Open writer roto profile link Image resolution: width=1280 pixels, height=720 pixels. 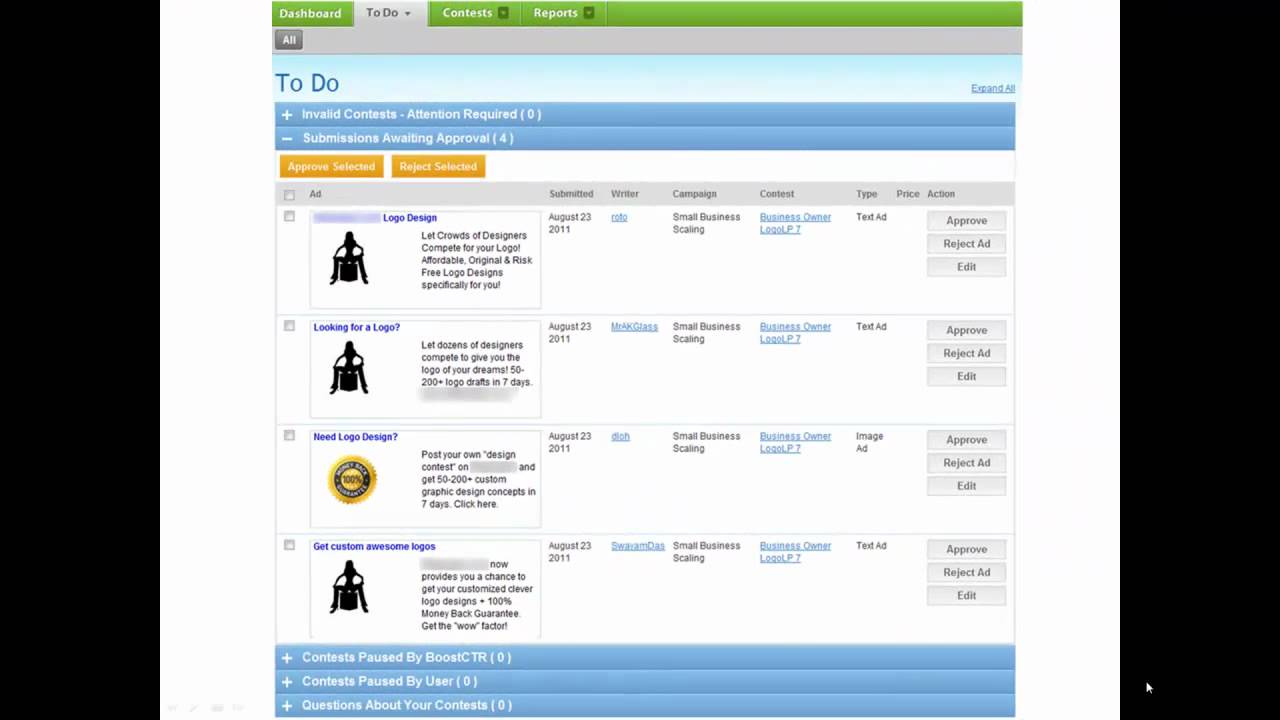click(619, 217)
